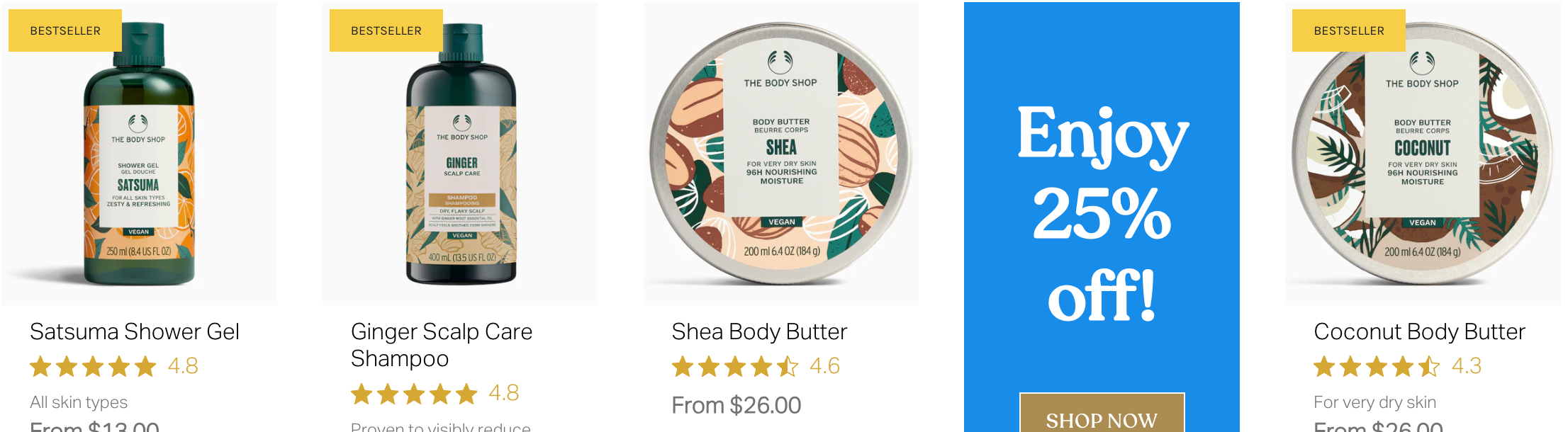This screenshot has width=1568, height=432.
Task: Click the Satsuma Shower Gel title link
Action: coord(135,331)
